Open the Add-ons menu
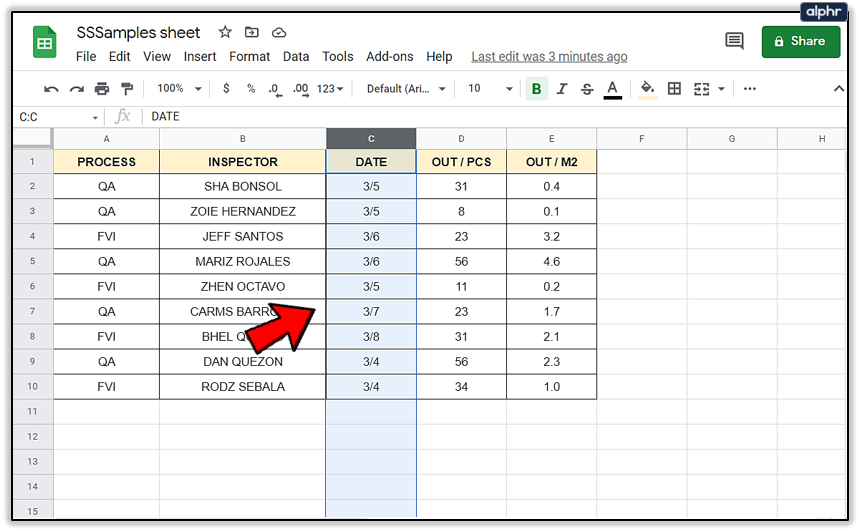 (x=389, y=57)
